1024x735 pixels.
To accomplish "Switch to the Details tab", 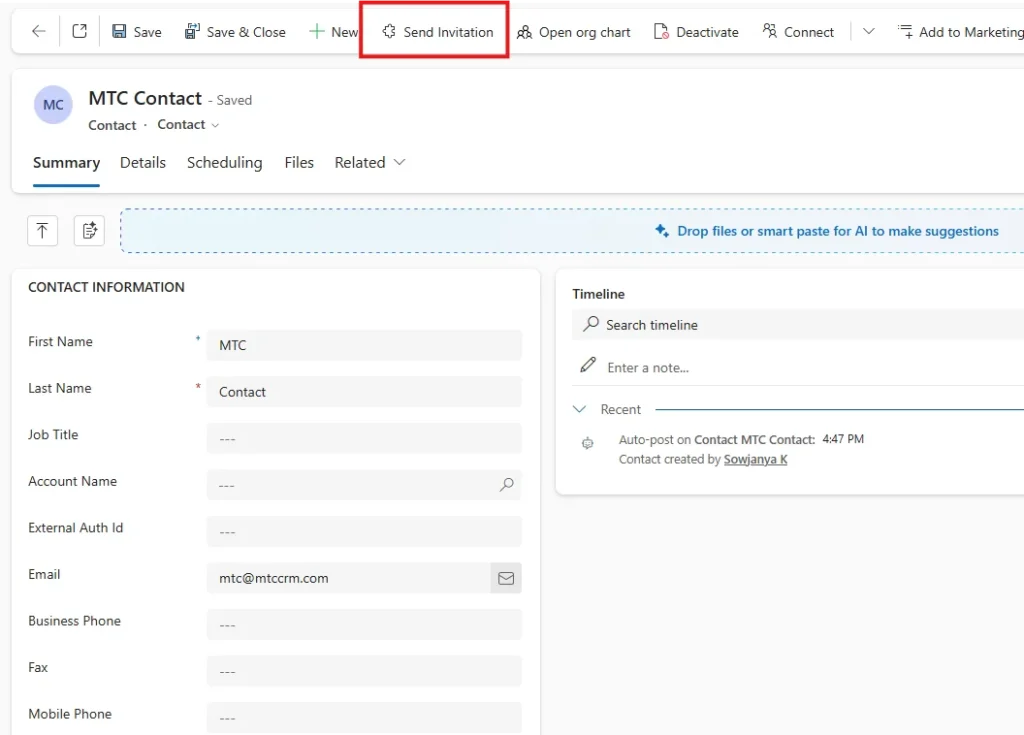I will click(143, 163).
